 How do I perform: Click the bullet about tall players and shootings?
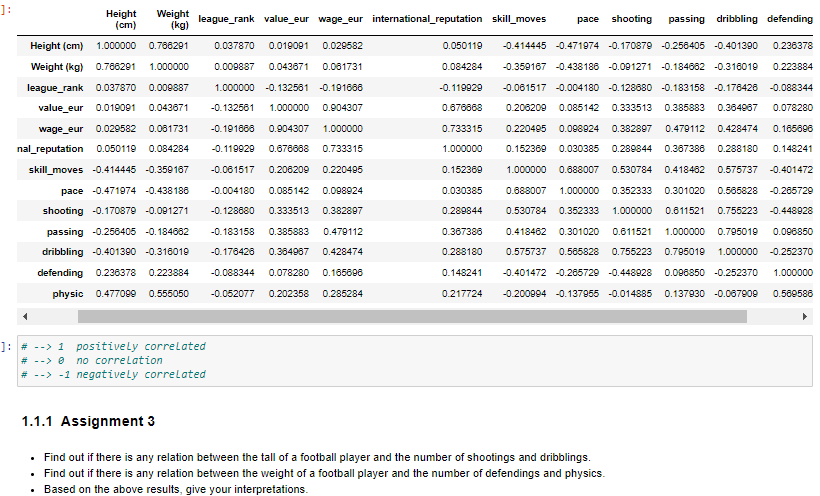tap(317, 458)
